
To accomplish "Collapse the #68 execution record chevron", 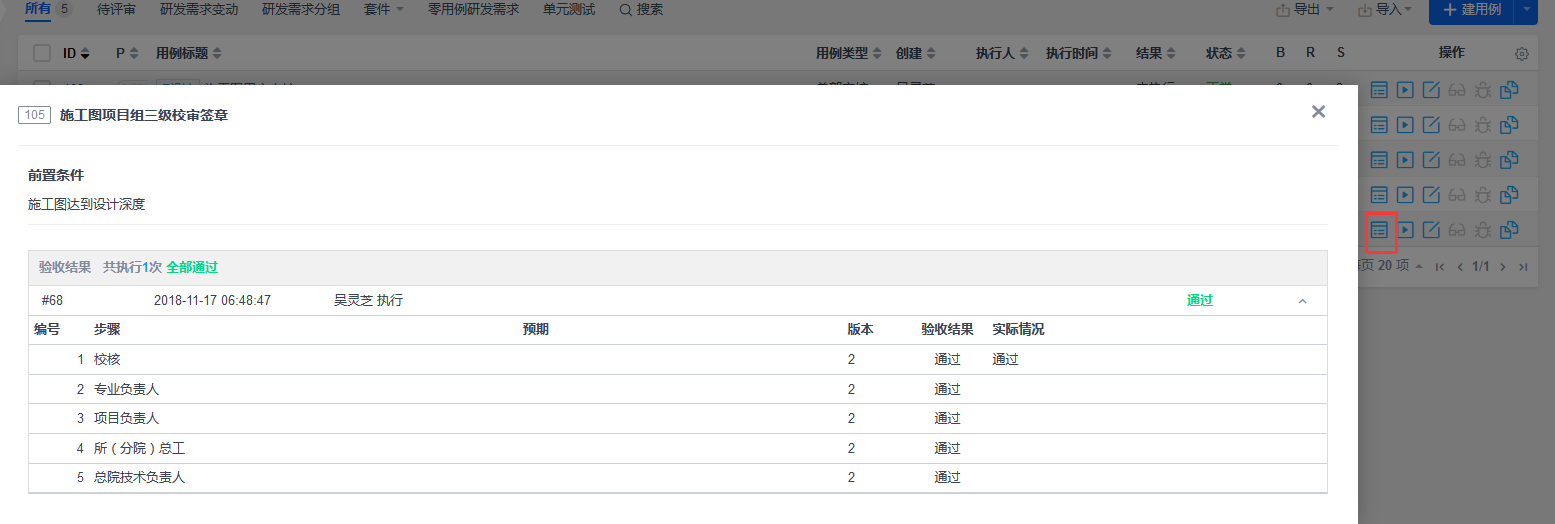I will [x=1302, y=301].
